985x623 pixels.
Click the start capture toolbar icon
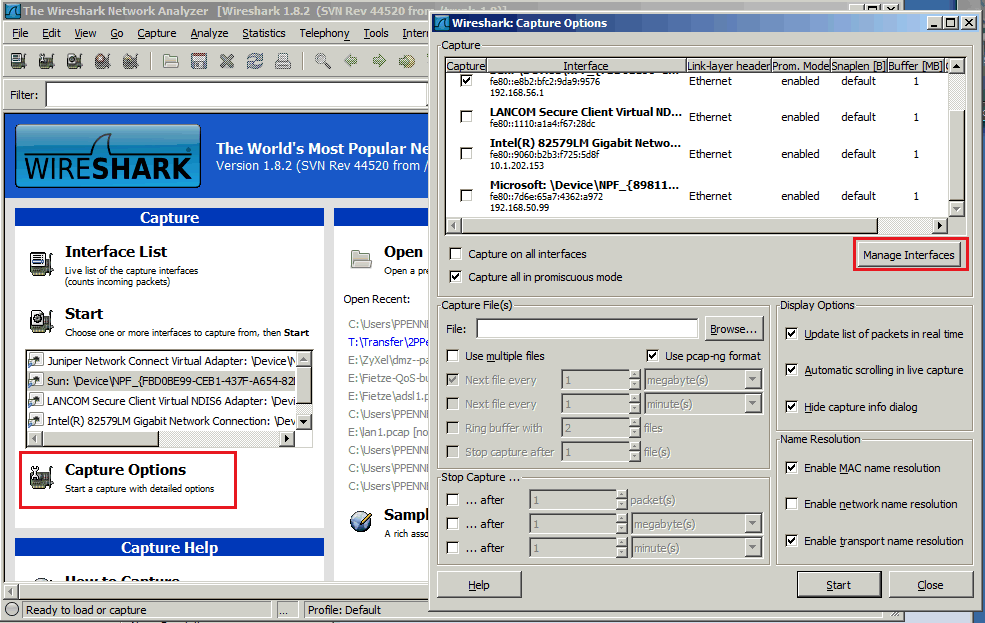(74, 61)
